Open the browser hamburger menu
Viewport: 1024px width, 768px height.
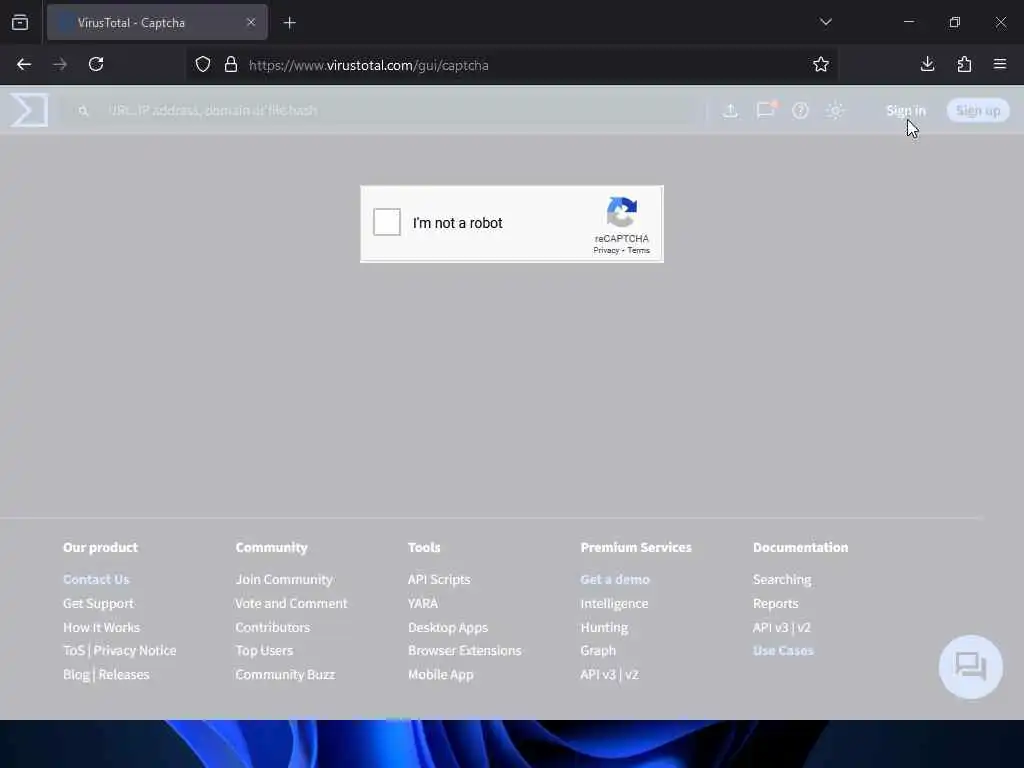pos(1000,64)
